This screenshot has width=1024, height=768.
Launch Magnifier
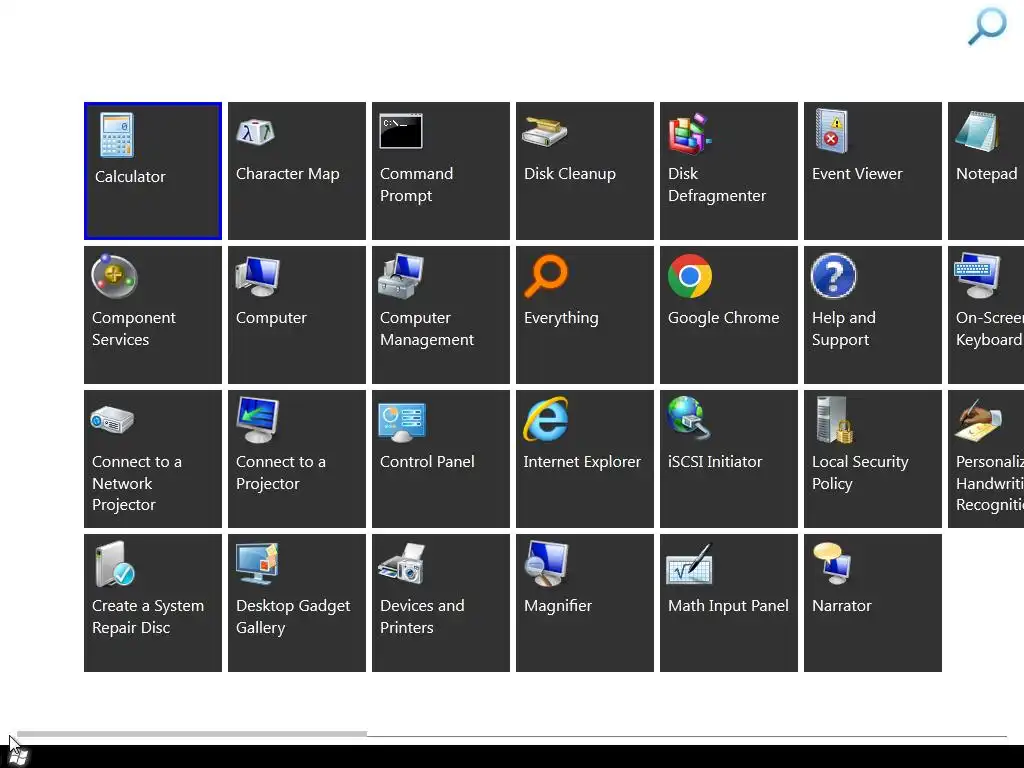[x=585, y=603]
